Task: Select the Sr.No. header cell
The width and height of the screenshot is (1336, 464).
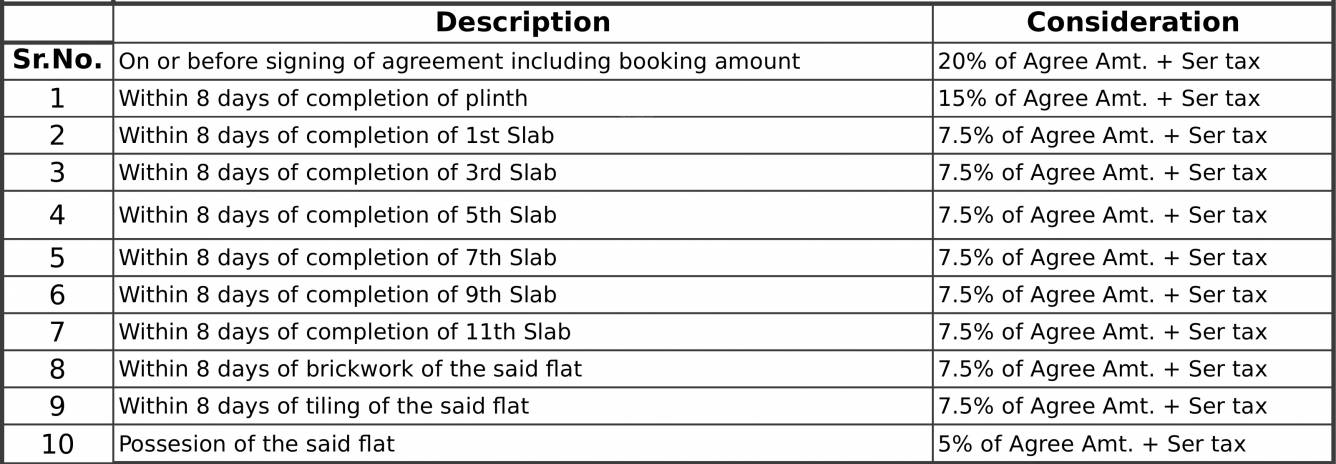Action: click(57, 61)
